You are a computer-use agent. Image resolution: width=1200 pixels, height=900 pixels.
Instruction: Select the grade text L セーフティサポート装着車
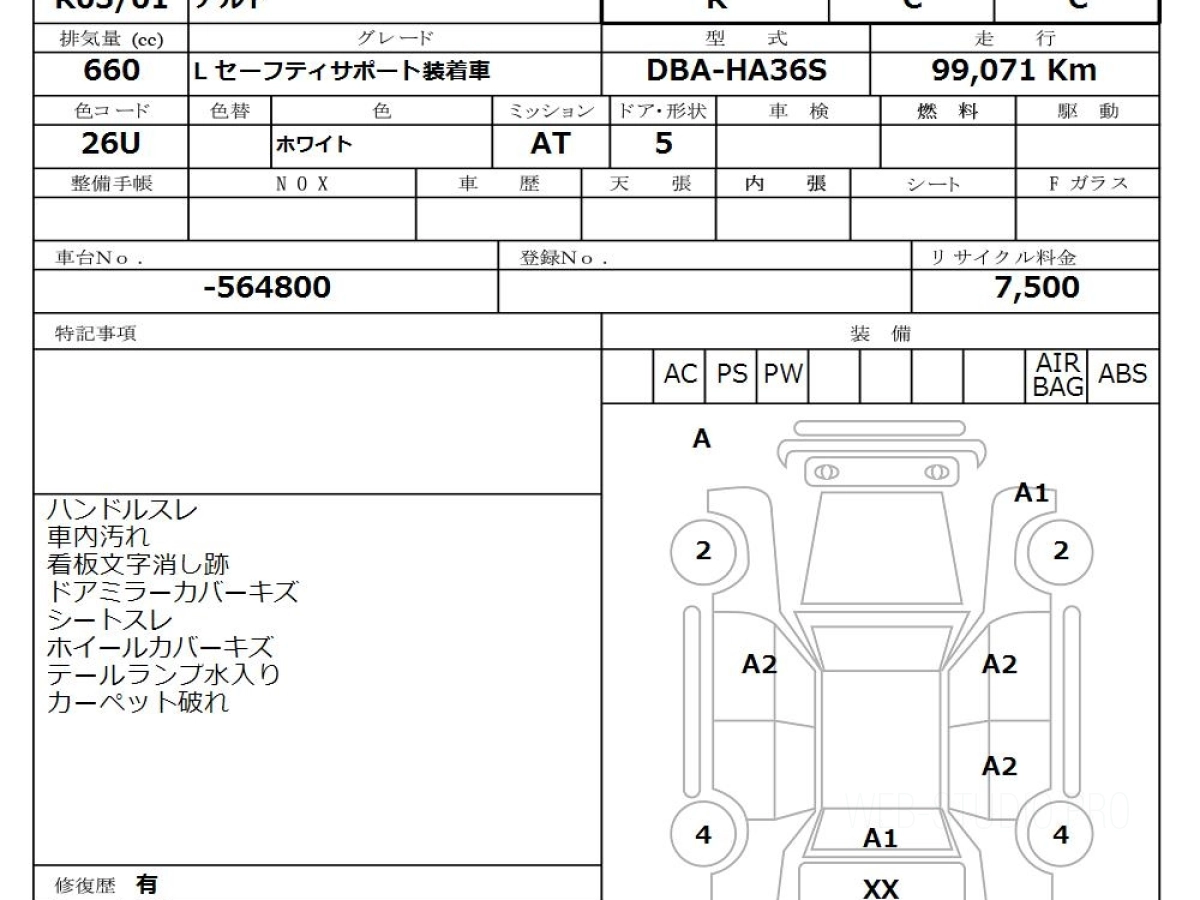coord(341,72)
